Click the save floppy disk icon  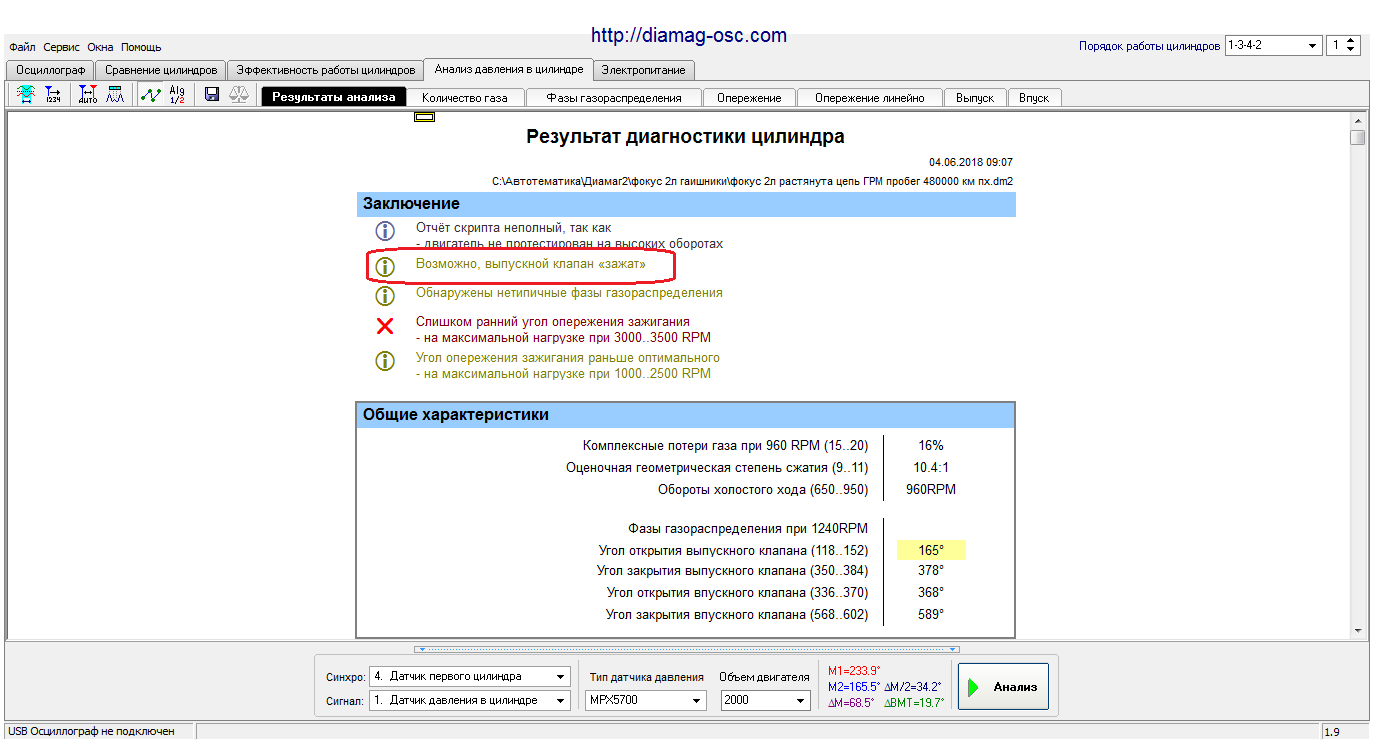[212, 95]
